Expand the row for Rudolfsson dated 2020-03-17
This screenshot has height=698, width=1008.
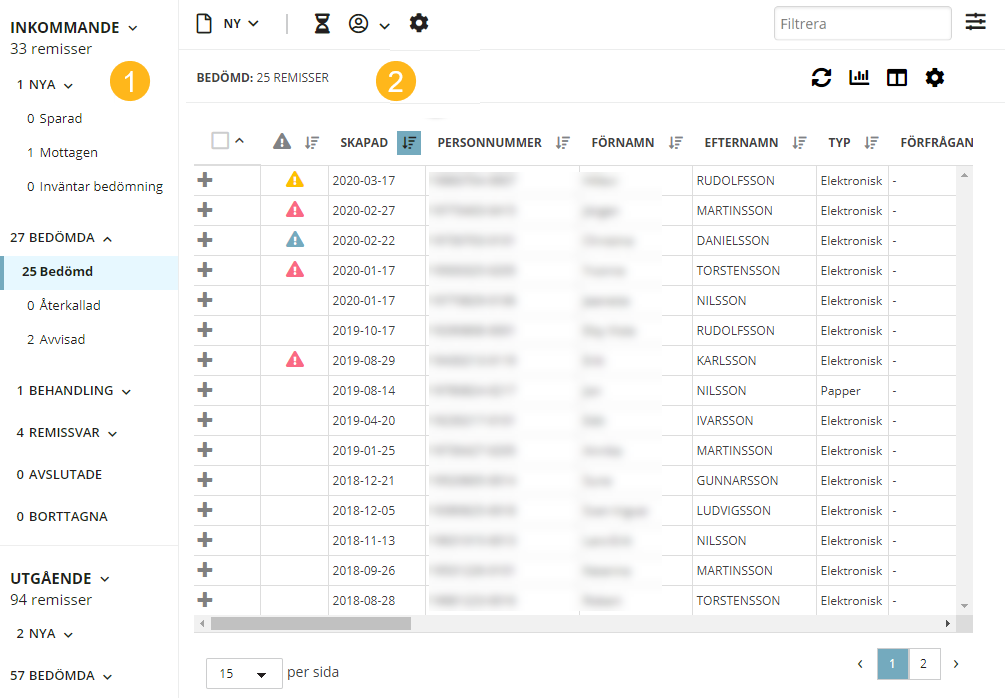(x=205, y=180)
